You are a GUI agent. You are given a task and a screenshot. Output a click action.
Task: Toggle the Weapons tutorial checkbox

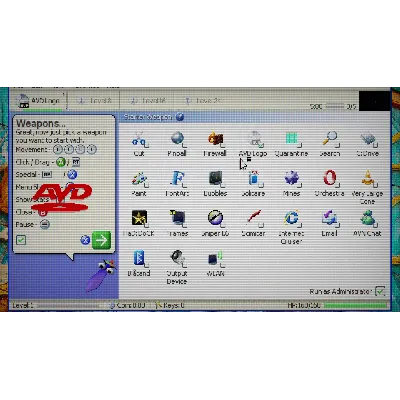pos(21,240)
